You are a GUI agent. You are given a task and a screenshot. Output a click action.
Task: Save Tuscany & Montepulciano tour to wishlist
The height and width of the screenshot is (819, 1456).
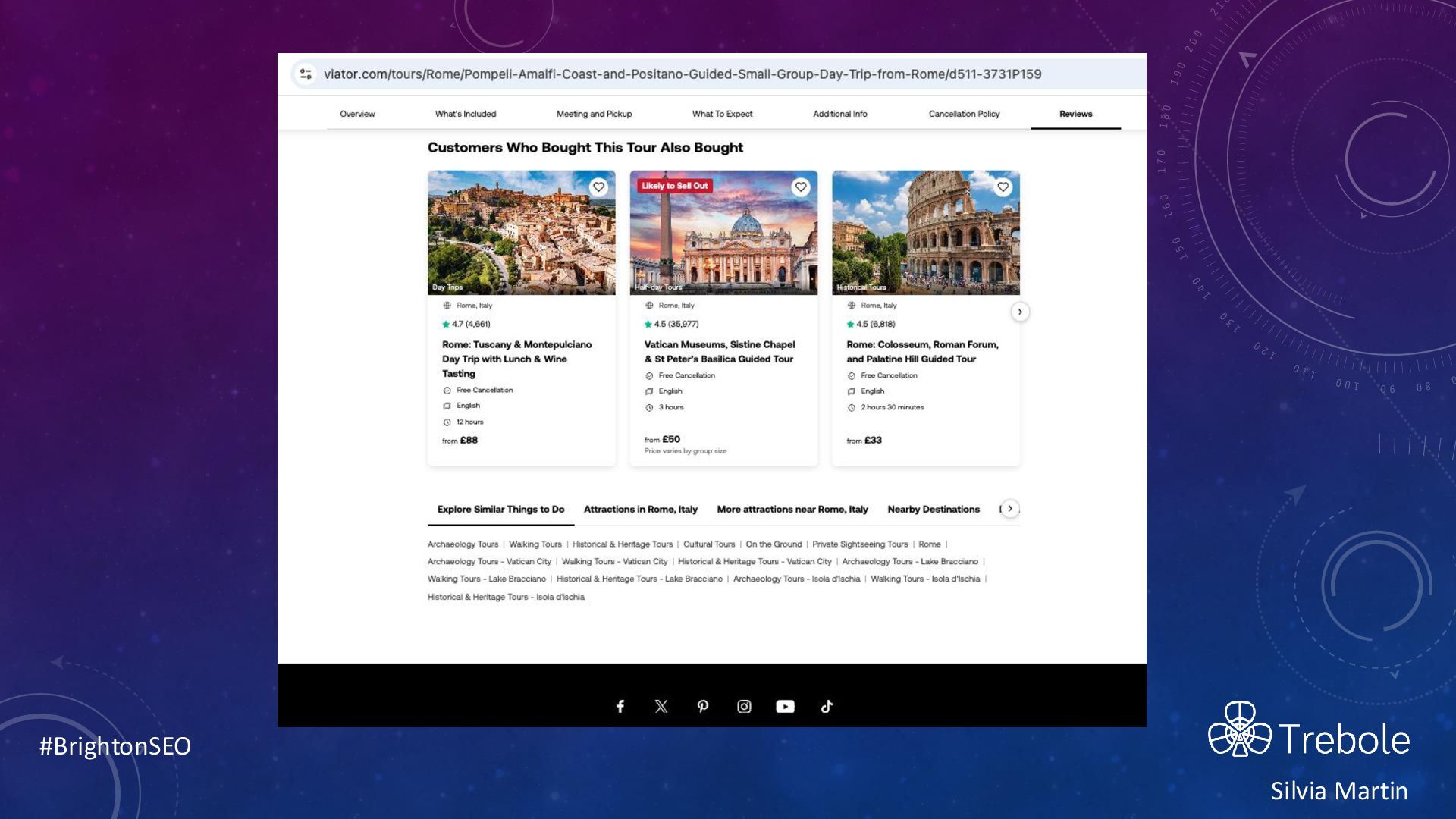(x=598, y=187)
